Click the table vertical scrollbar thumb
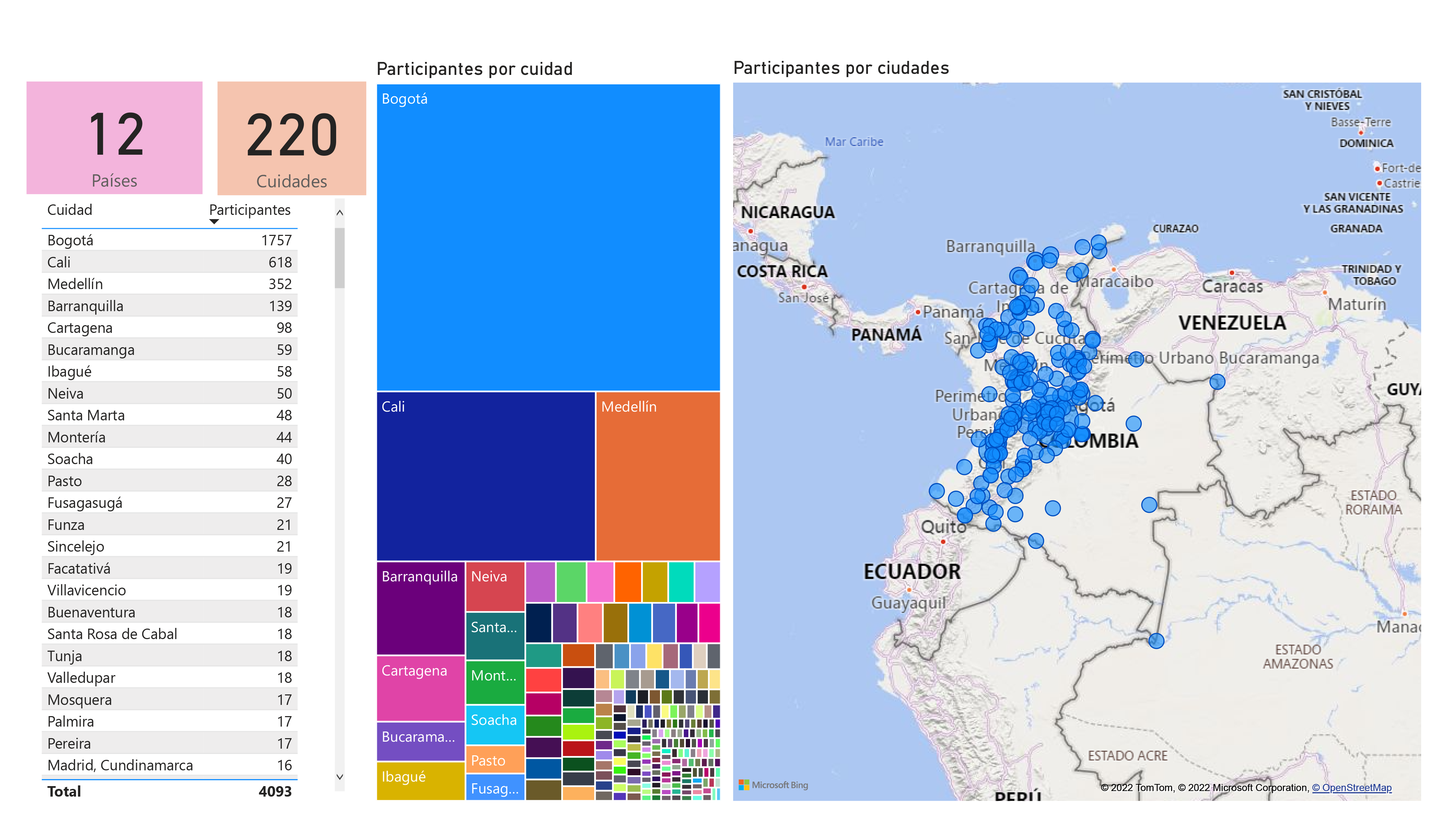The width and height of the screenshot is (1453, 840). click(340, 258)
